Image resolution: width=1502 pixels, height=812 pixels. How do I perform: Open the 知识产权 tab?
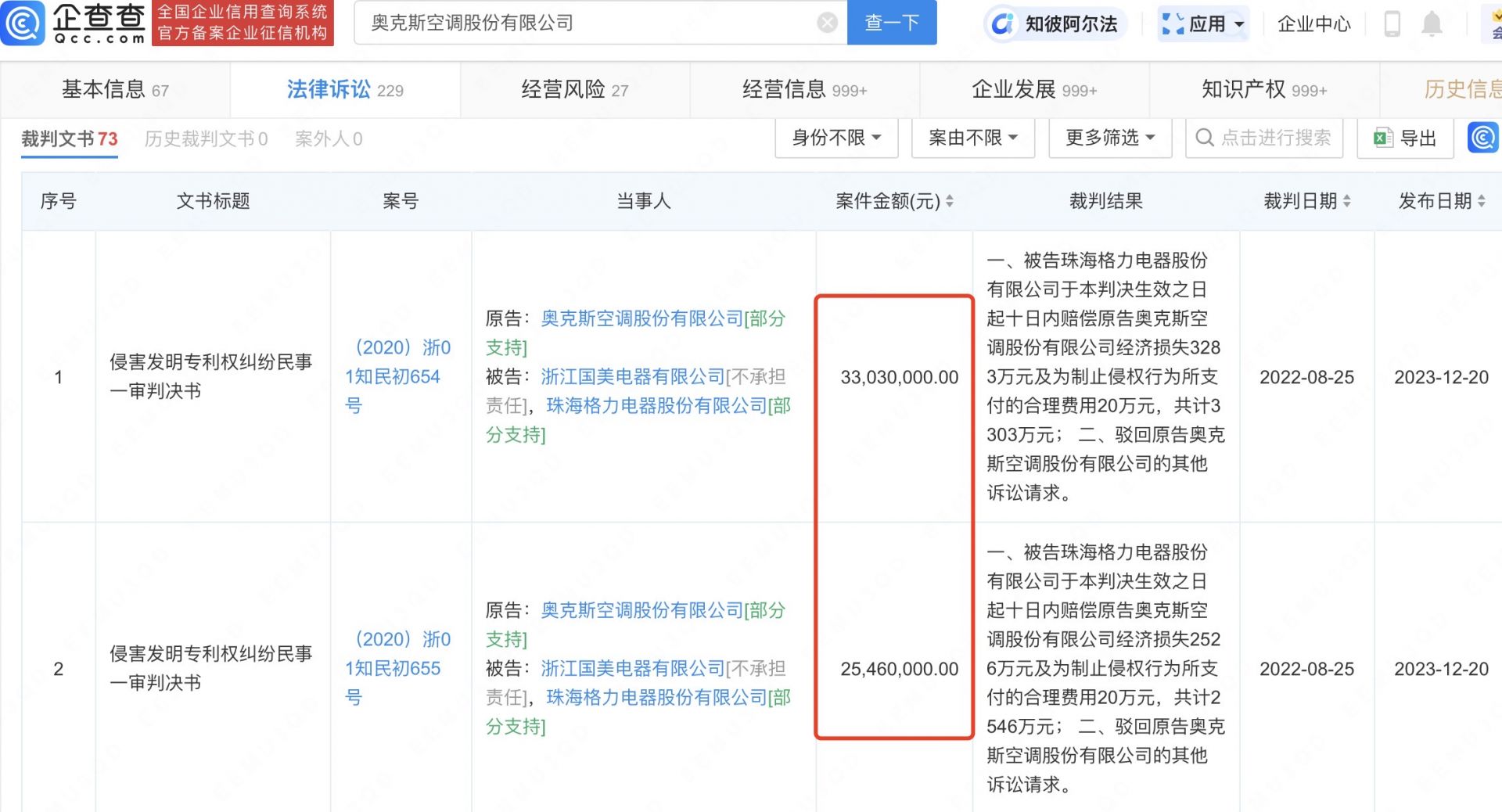1264,90
